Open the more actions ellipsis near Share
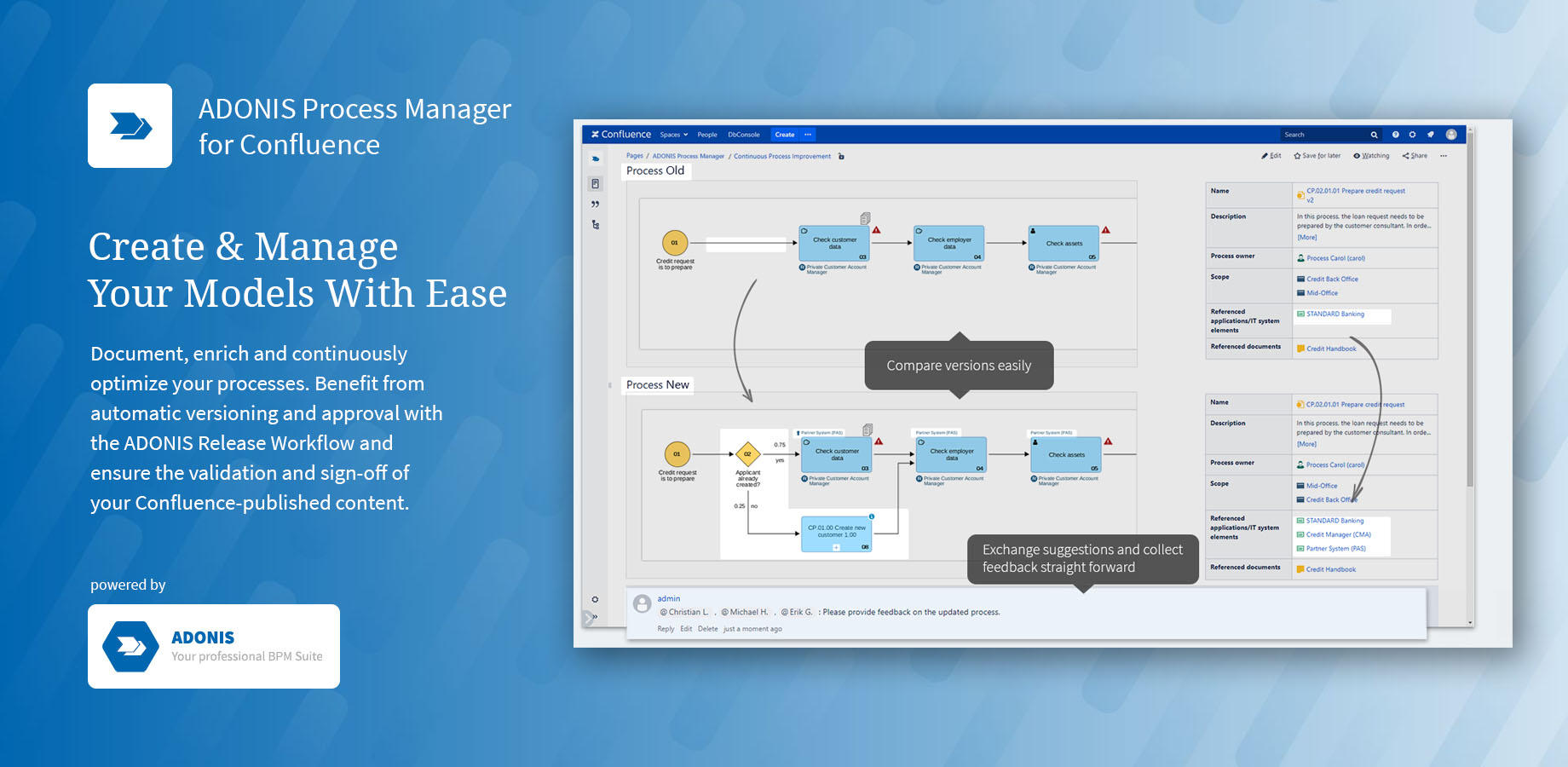Screen dimensions: 1568x767 [x=1444, y=155]
